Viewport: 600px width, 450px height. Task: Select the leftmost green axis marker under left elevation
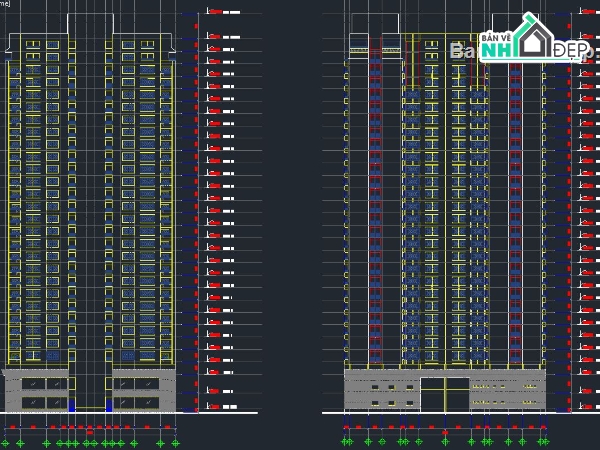pos(6,442)
